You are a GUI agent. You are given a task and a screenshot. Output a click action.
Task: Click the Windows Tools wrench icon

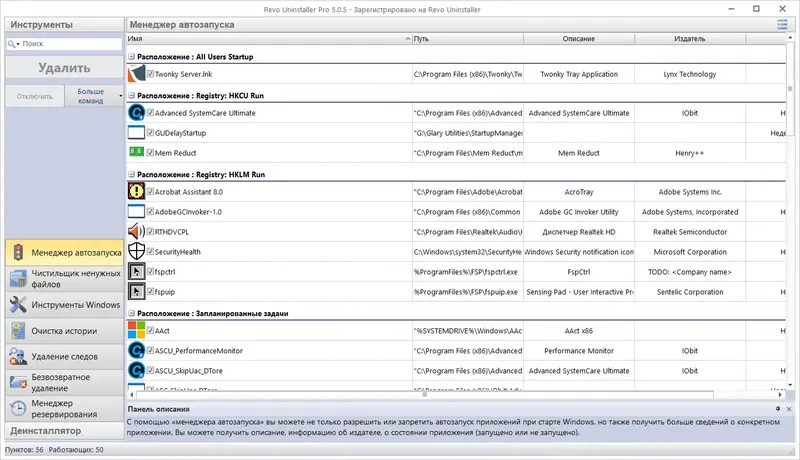pos(18,304)
